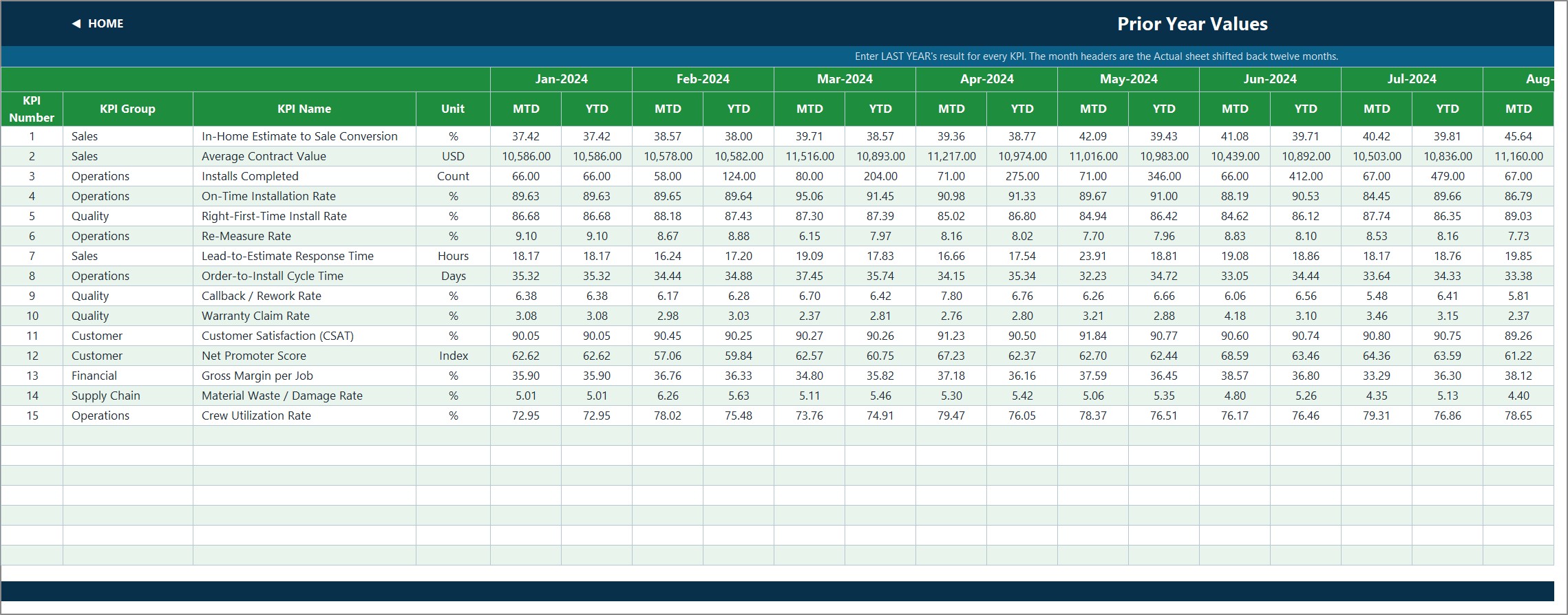The height and width of the screenshot is (615, 1568).
Task: Select cell Order-to-Install Cycle Time
Action: (304, 276)
